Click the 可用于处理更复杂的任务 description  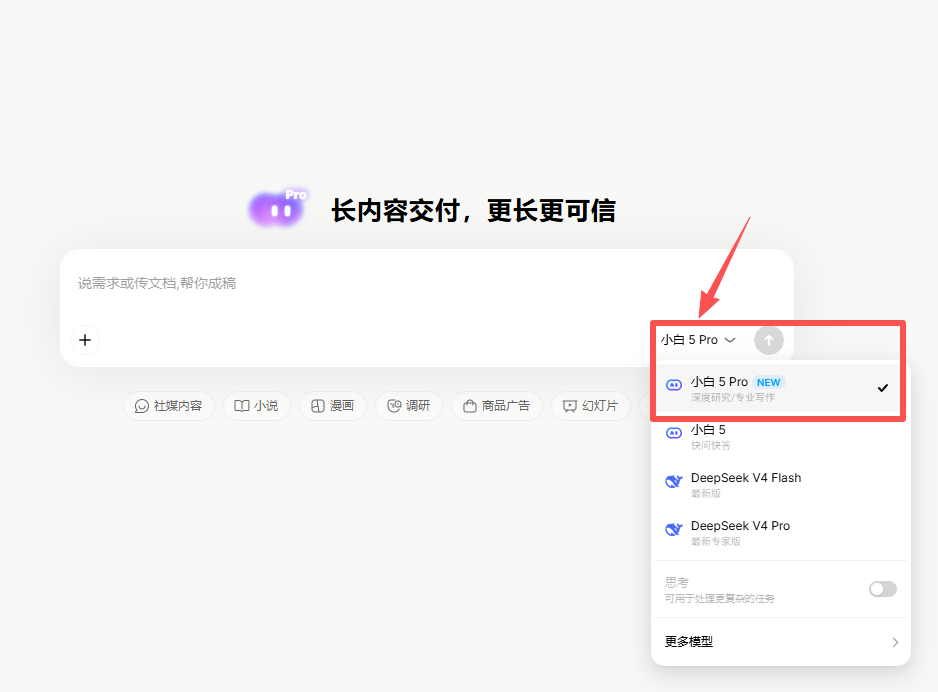(720, 599)
